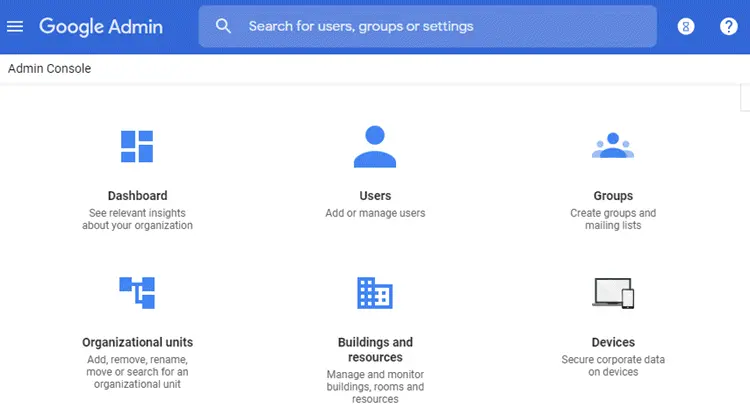The width and height of the screenshot is (750, 408).
Task: Click the Dashboard tiles icon
Action: click(x=137, y=146)
